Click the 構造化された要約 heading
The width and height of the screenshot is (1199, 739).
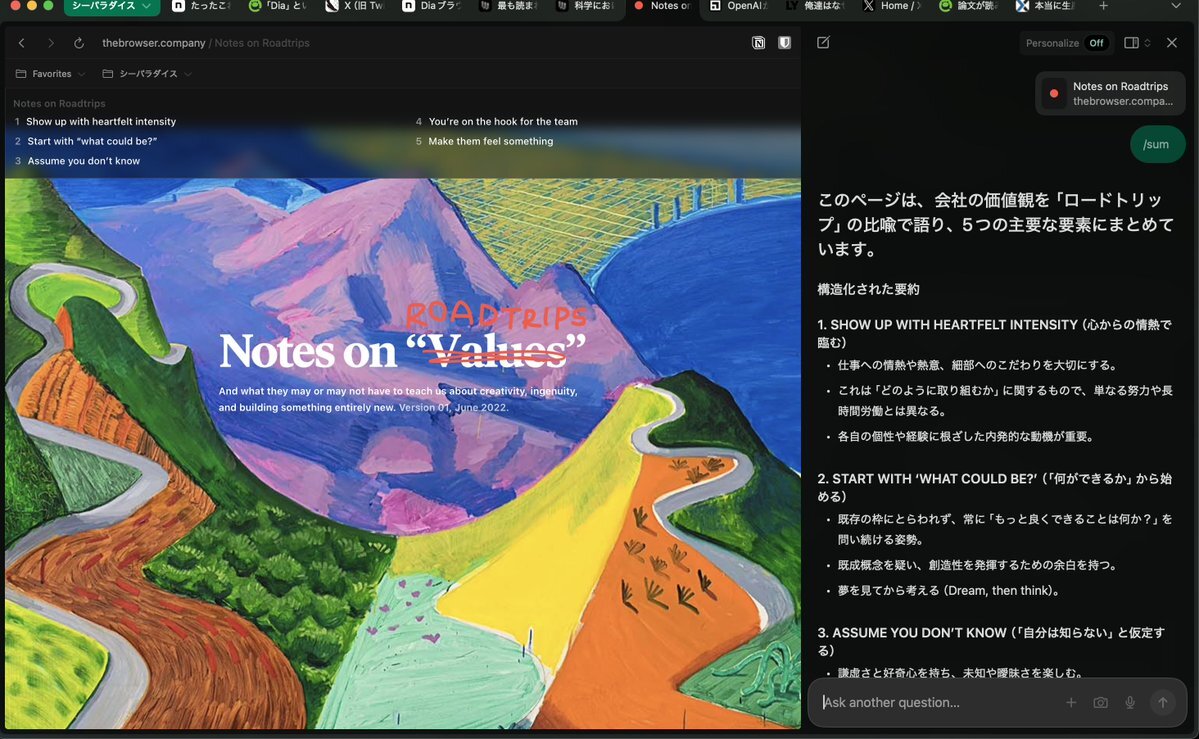click(x=868, y=289)
